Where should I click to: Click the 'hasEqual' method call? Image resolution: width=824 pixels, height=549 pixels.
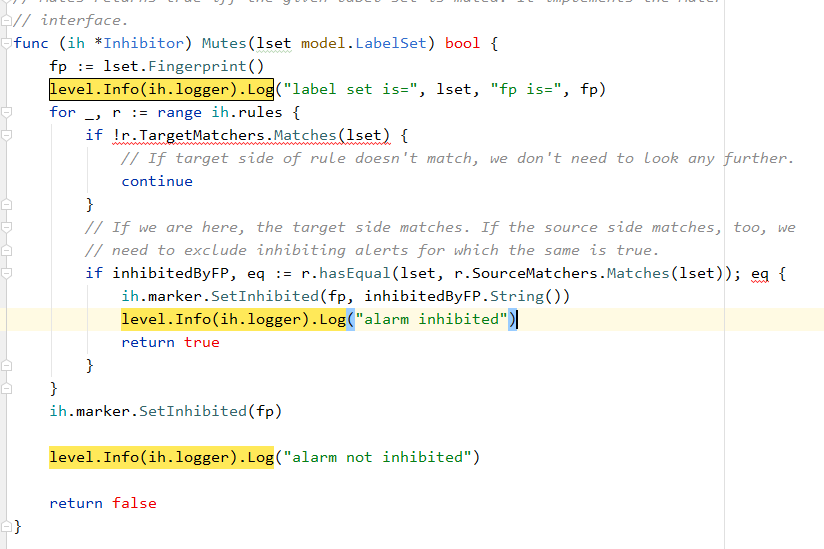point(355,273)
